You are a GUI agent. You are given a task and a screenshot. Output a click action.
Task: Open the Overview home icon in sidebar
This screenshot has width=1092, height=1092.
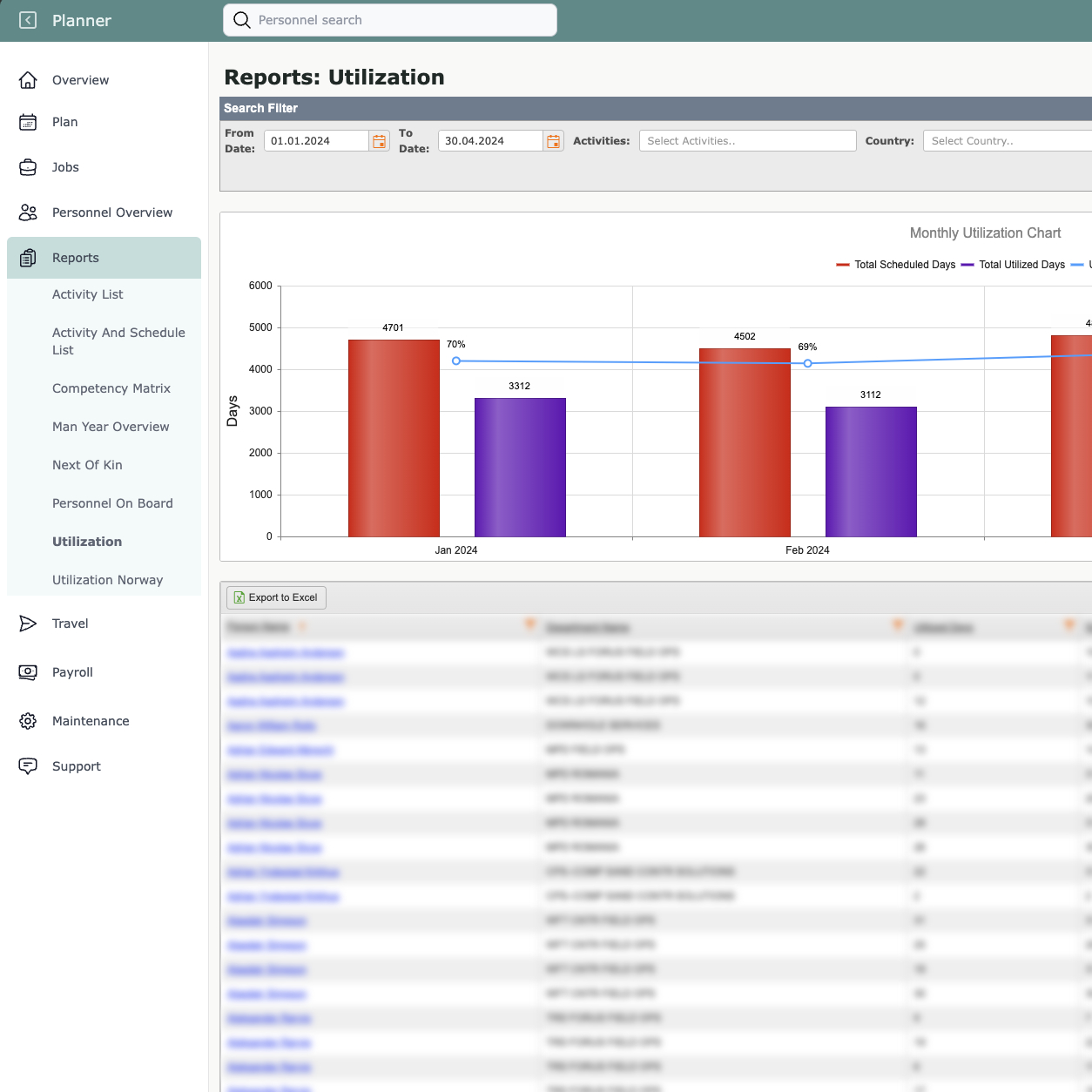pyautogui.click(x=28, y=79)
